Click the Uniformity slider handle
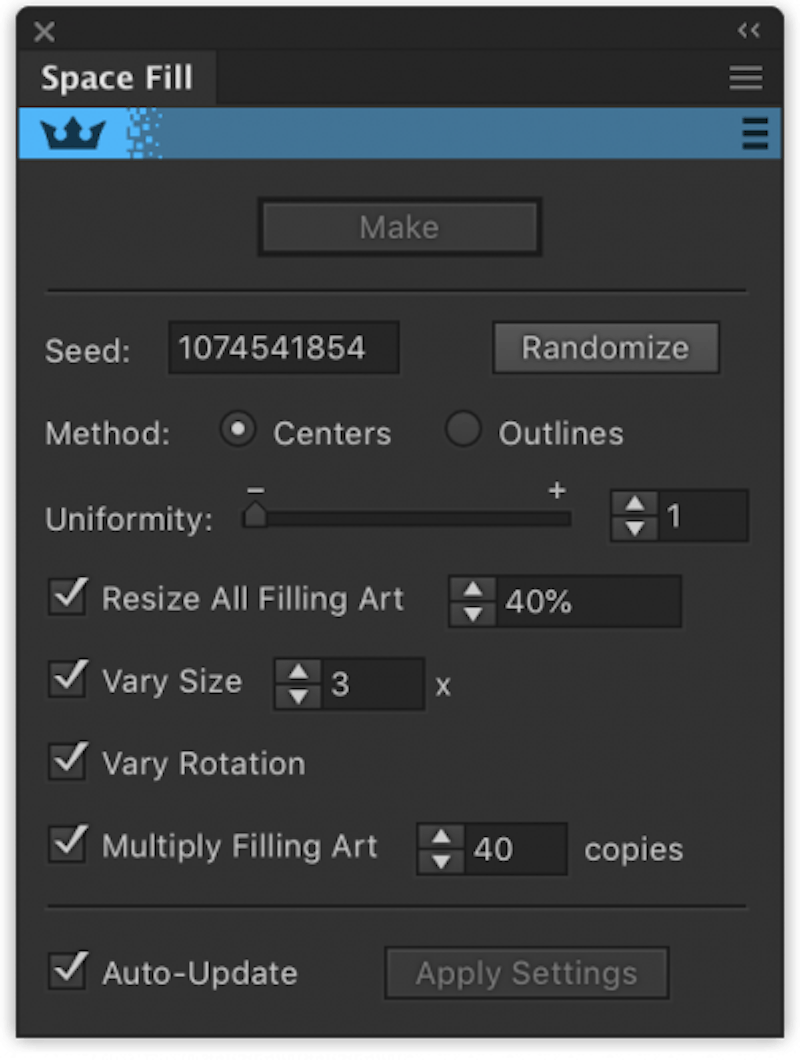 255,515
